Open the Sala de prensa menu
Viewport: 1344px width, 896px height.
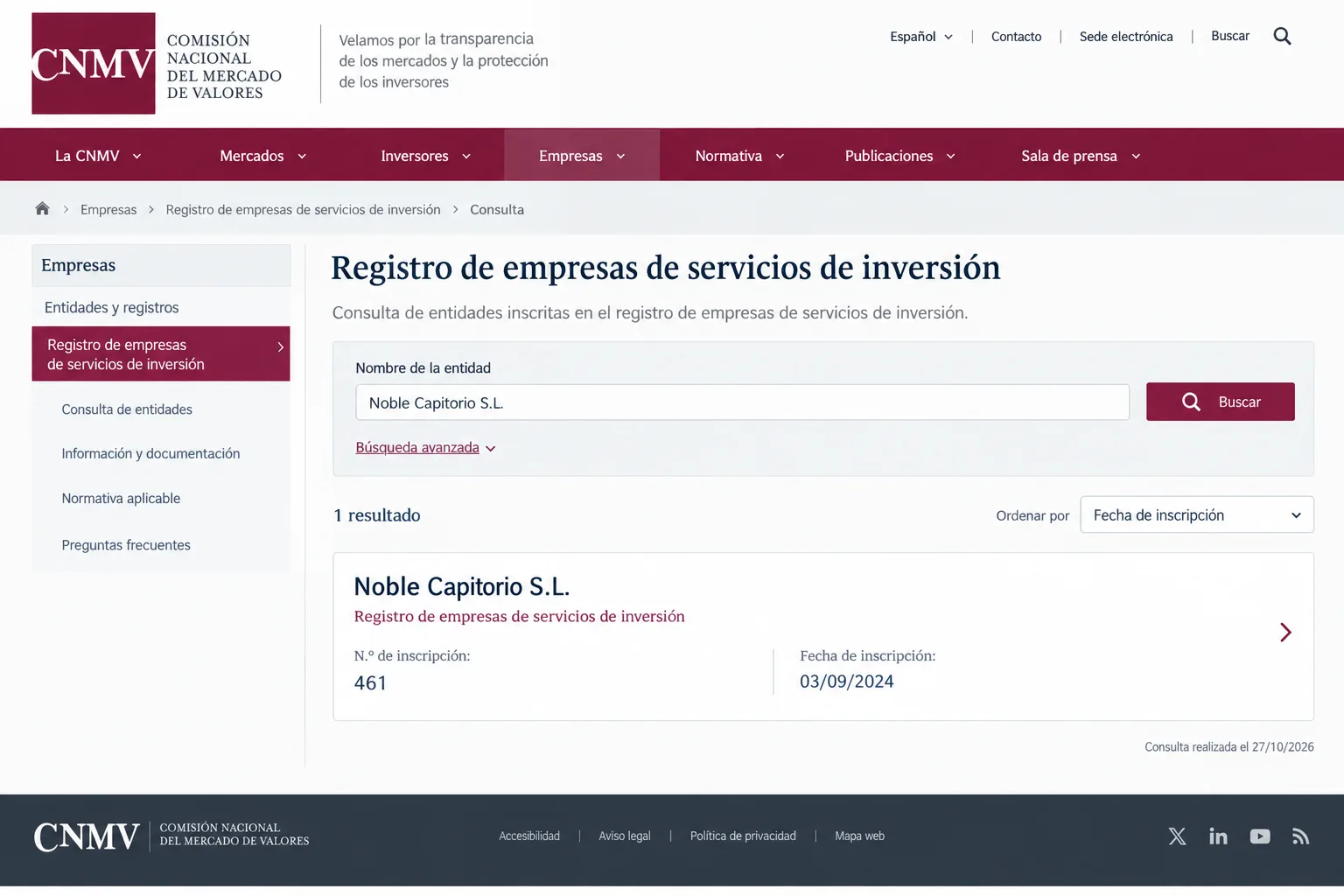(x=1081, y=156)
